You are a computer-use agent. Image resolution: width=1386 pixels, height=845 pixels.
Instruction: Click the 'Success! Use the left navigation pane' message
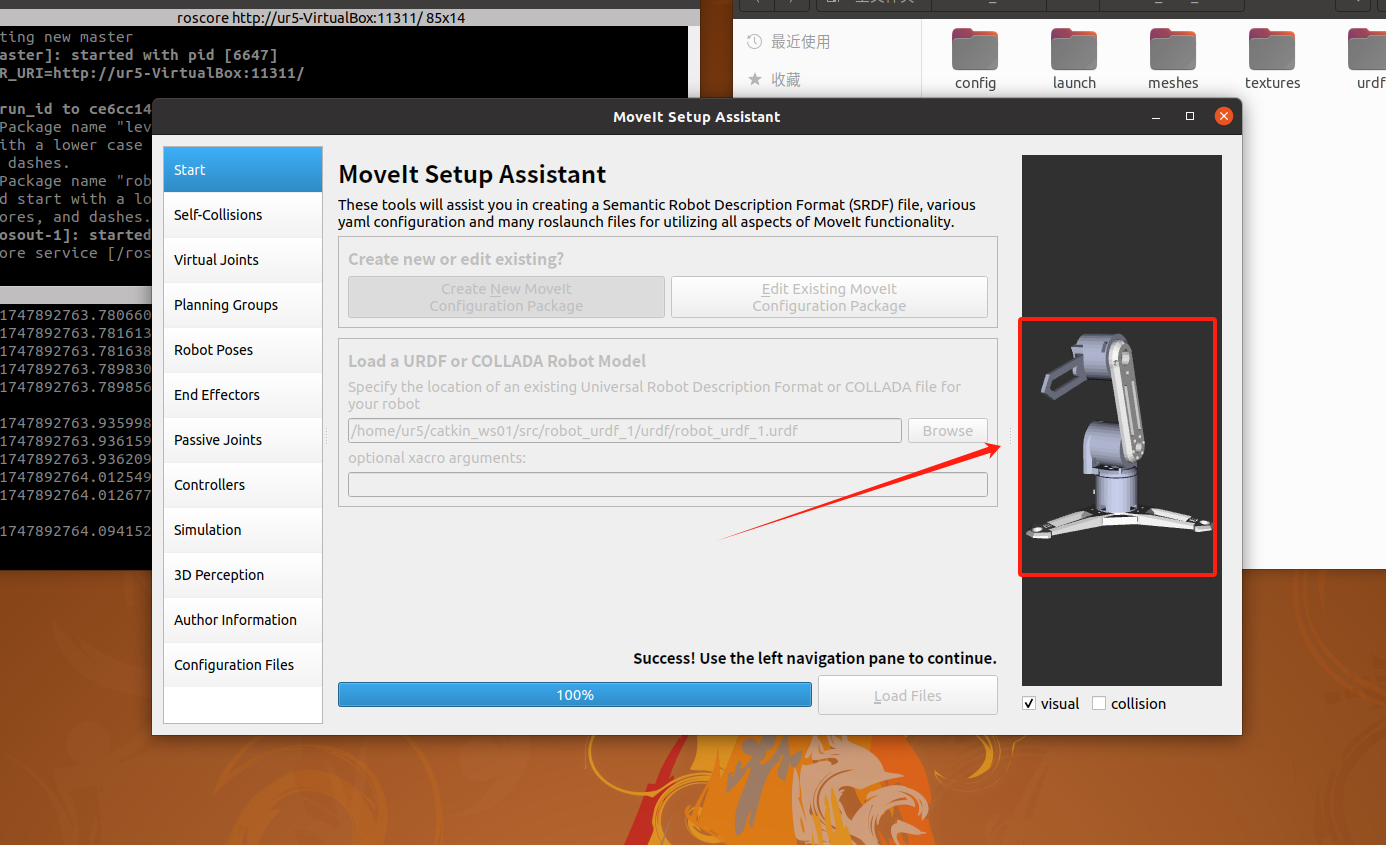815,659
